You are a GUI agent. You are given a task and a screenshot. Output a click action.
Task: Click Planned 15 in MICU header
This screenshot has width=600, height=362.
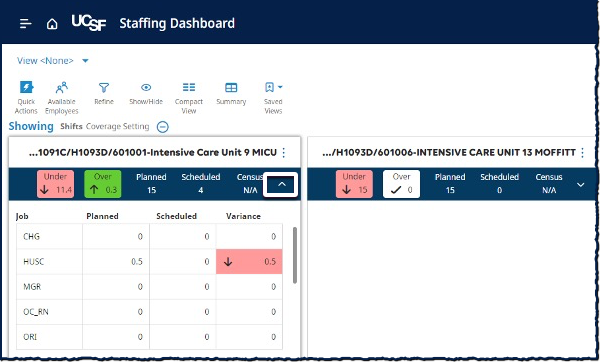point(152,184)
